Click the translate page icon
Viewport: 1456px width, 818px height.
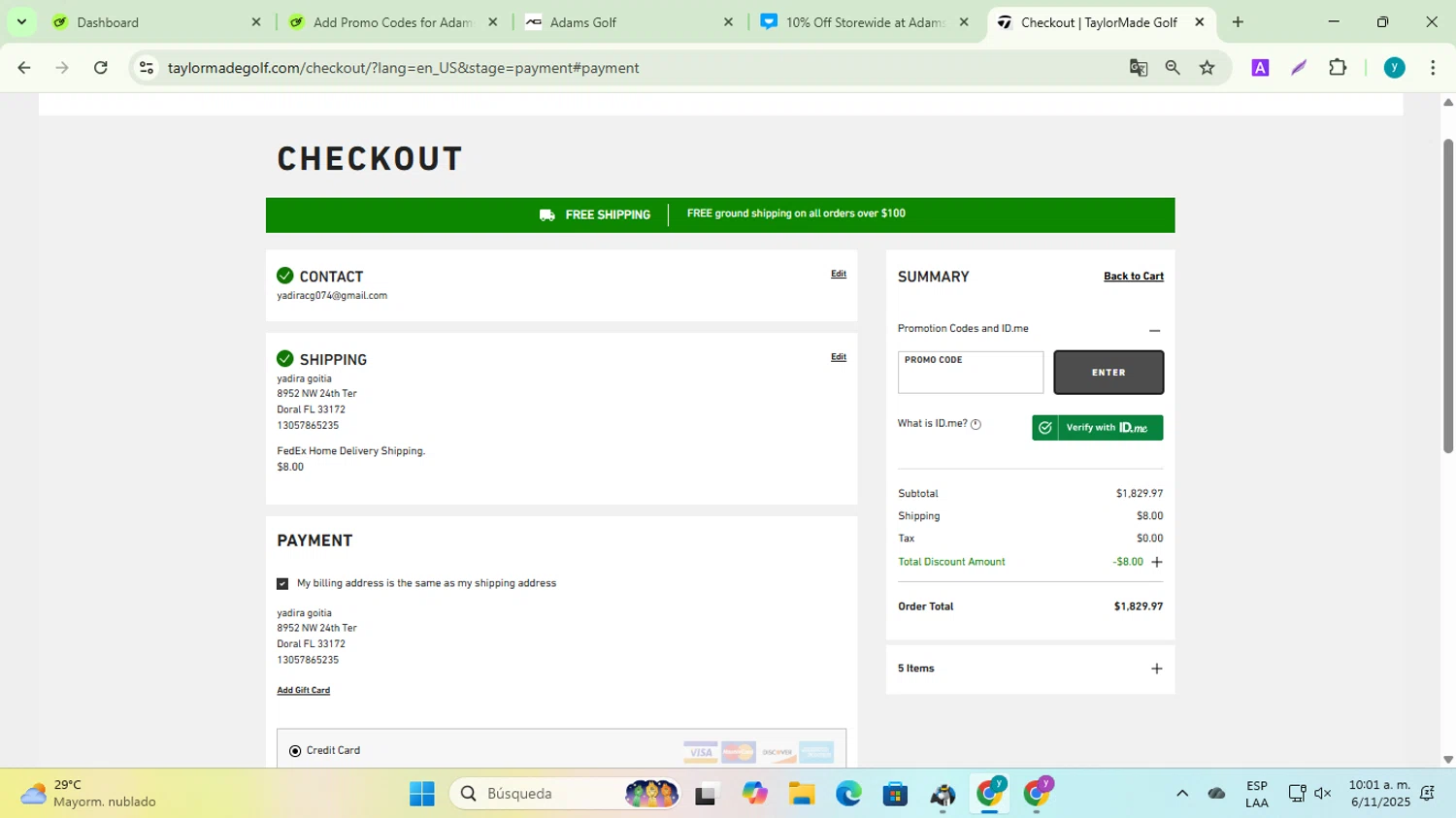coord(1139,68)
